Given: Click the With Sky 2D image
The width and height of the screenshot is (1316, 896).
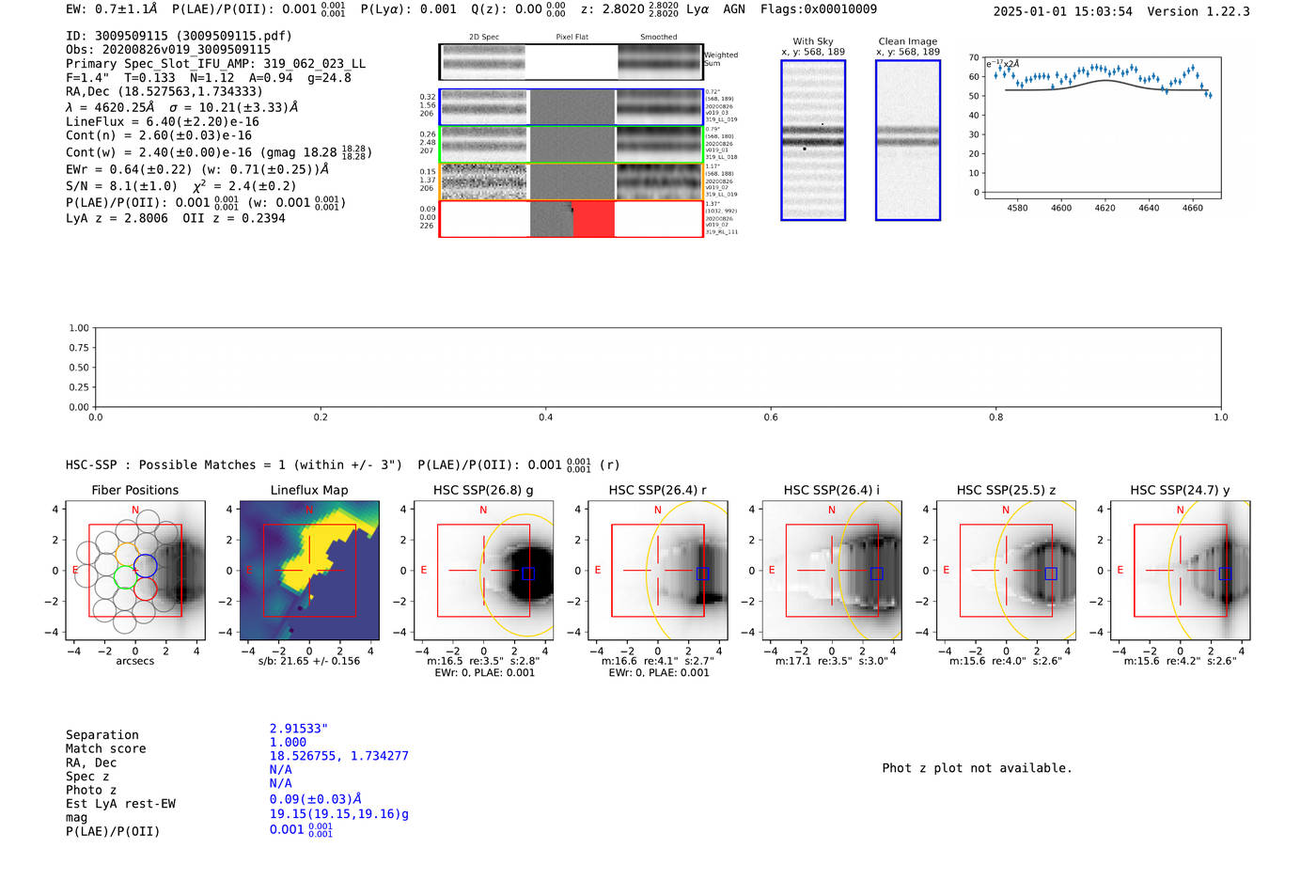Looking at the screenshot, I should tap(813, 140).
